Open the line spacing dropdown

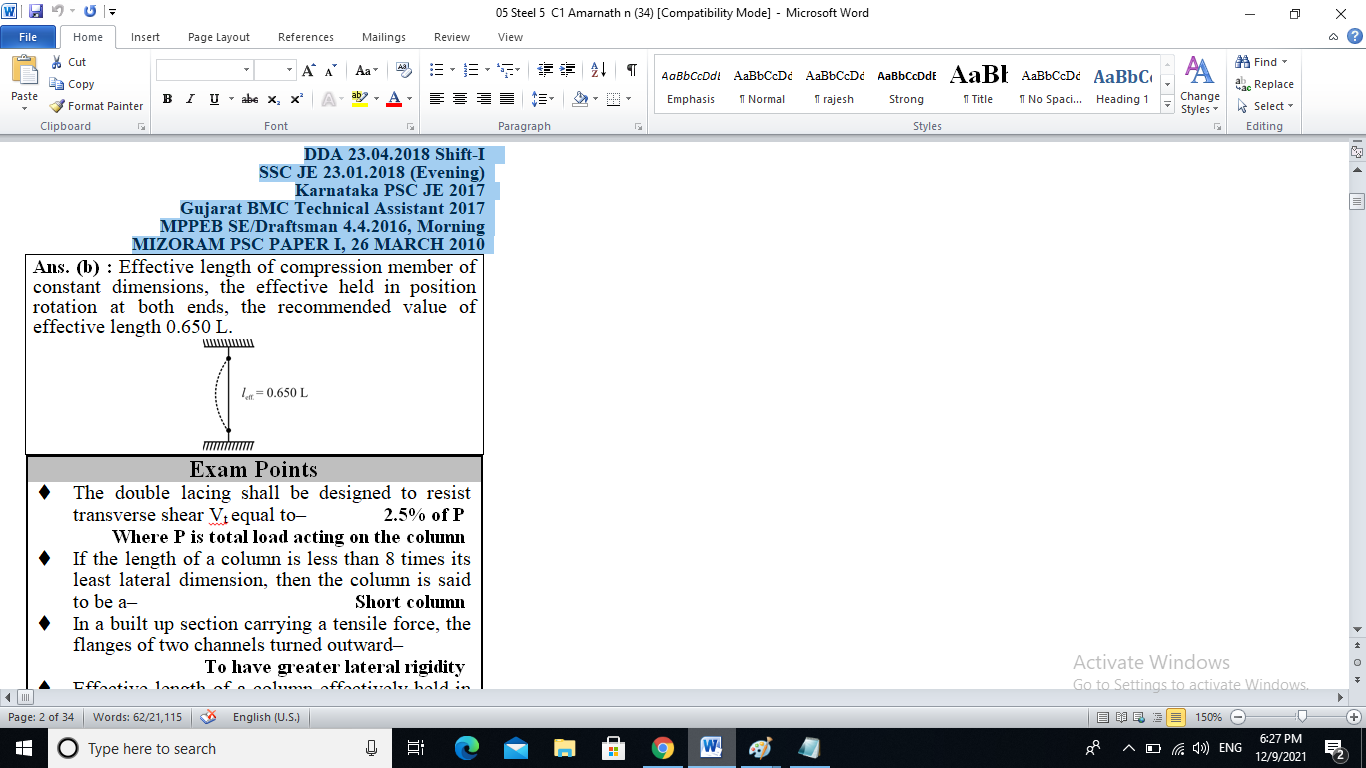pos(543,99)
